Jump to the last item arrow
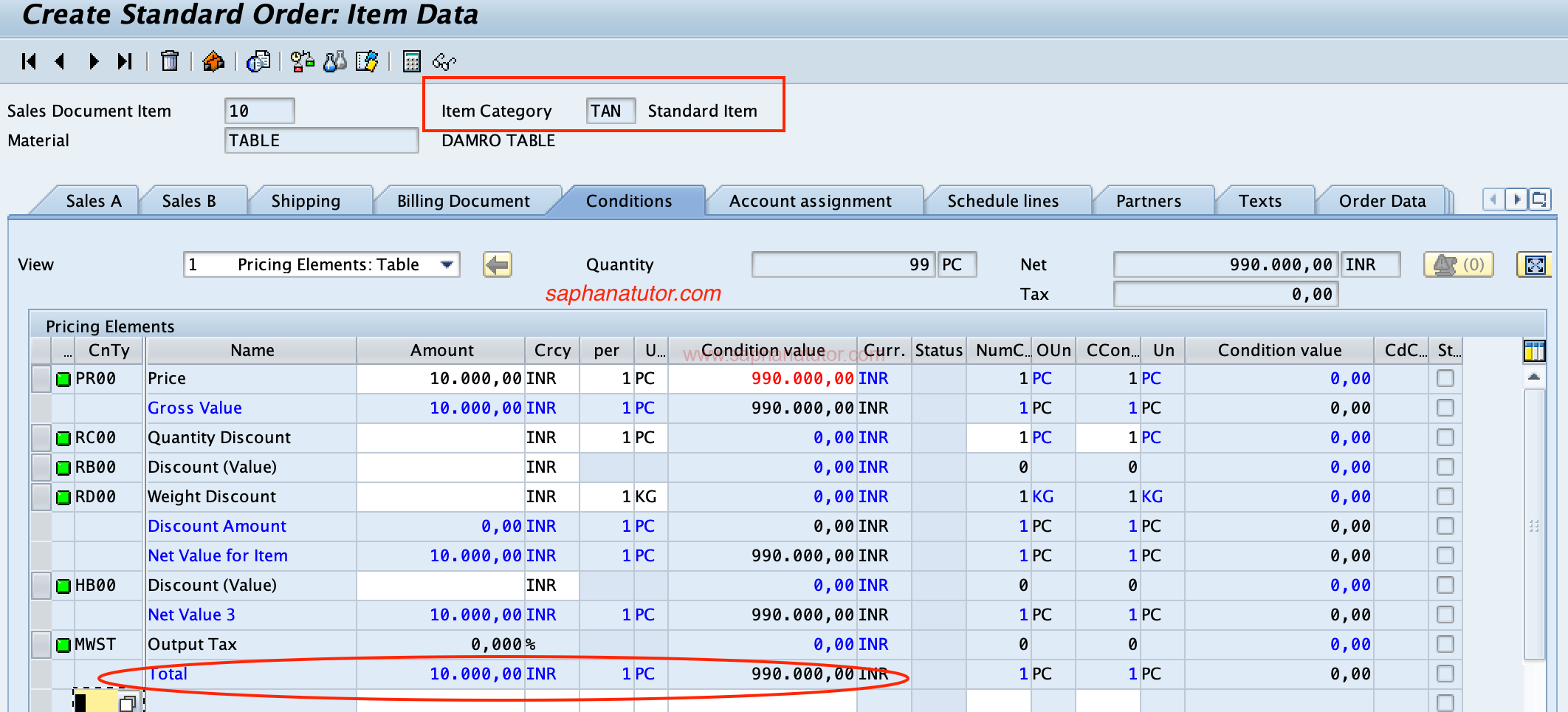This screenshot has height=712, width=1568. (125, 61)
